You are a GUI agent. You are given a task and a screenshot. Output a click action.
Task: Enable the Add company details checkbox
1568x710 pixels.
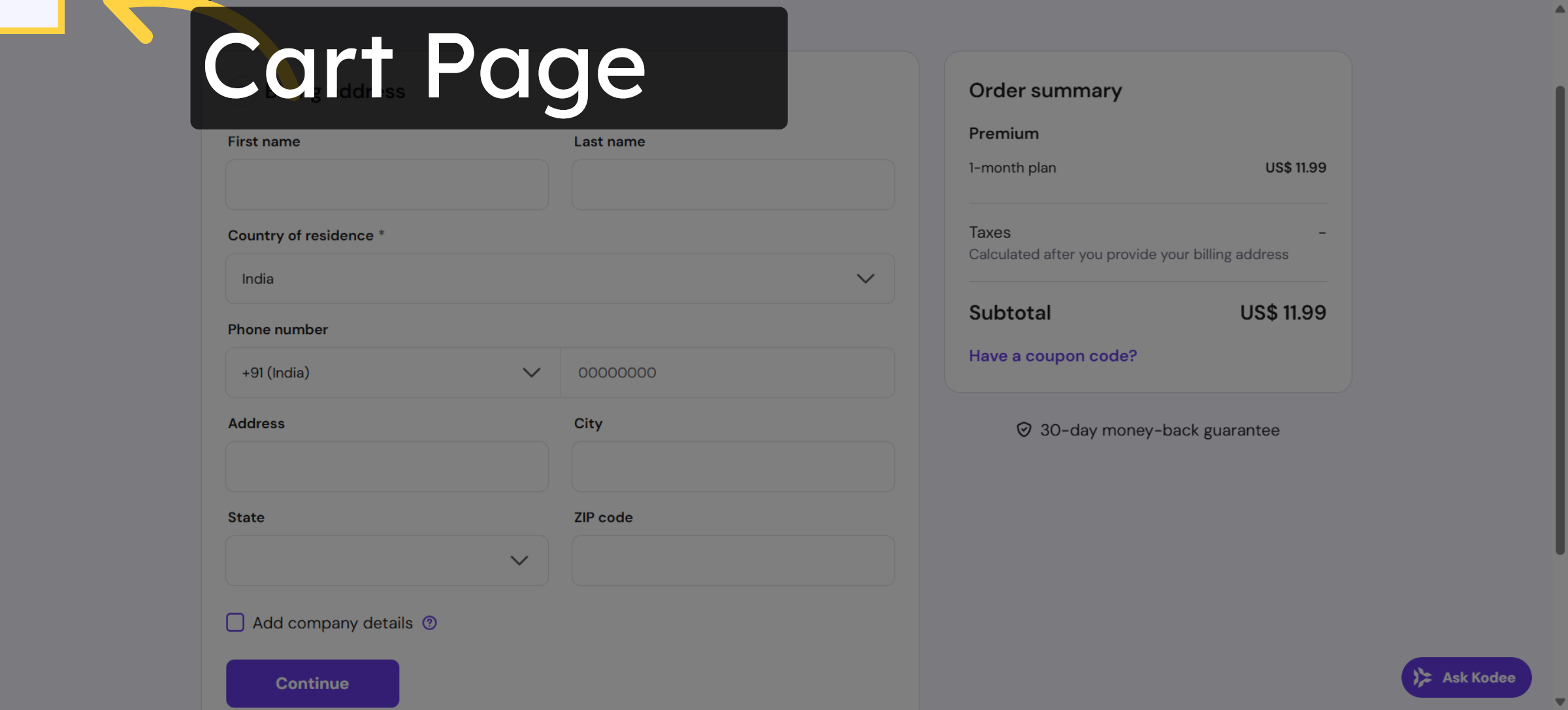(235, 622)
